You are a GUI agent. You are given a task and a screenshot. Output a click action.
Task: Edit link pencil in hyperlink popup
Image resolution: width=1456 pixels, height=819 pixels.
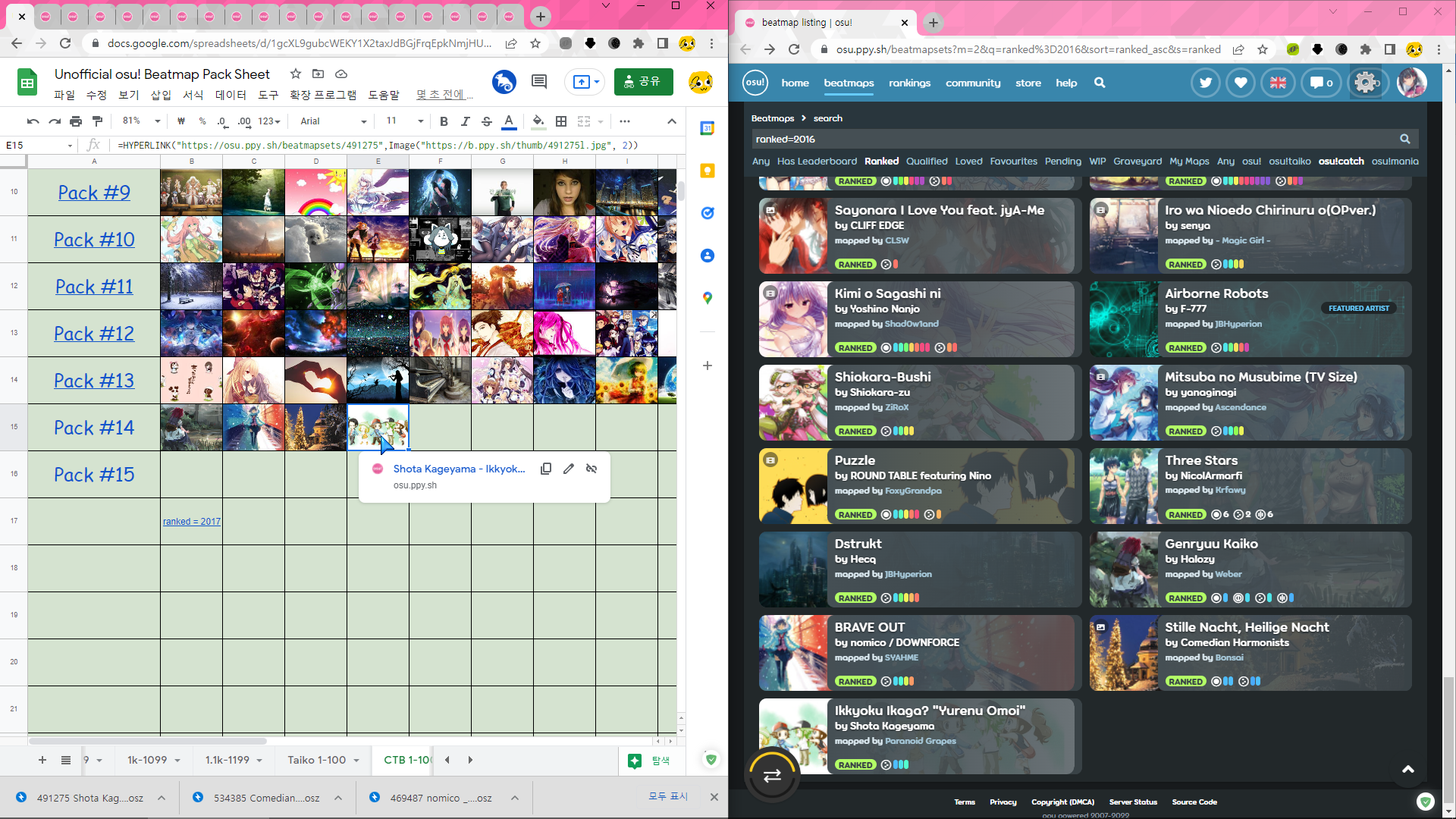click(x=569, y=469)
